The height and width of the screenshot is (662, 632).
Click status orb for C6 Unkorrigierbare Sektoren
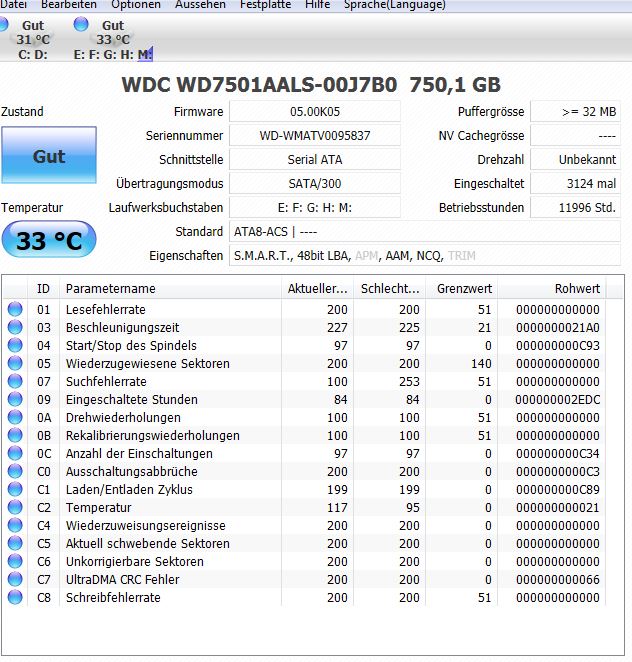click(15, 562)
